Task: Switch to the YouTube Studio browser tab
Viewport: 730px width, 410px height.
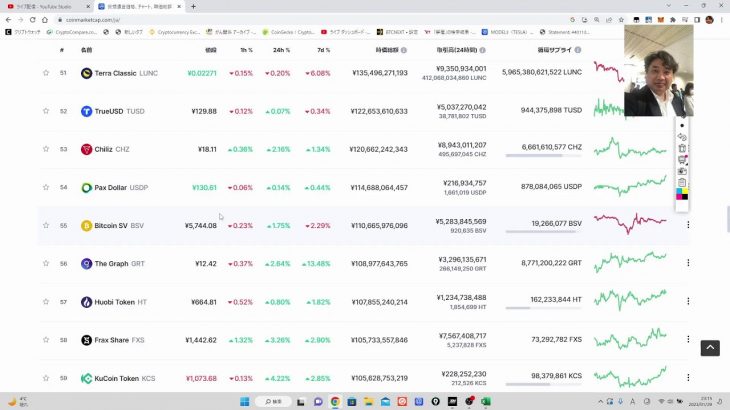Action: coord(45,7)
